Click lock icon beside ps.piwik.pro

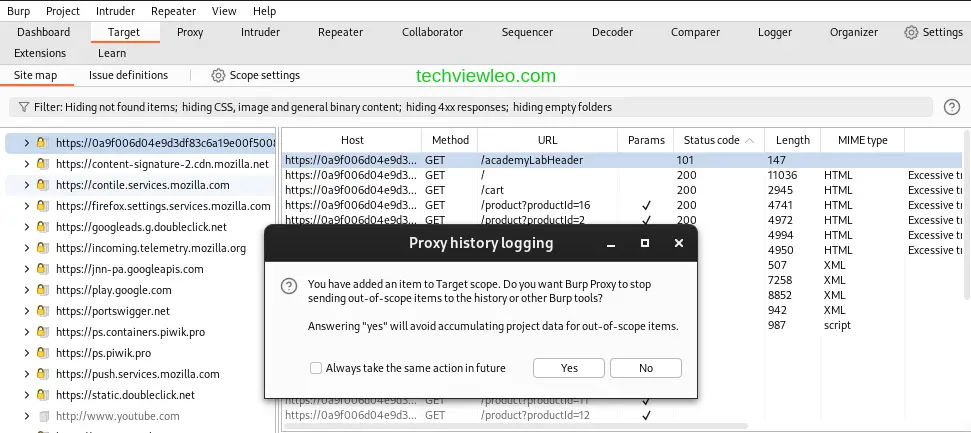click(42, 353)
